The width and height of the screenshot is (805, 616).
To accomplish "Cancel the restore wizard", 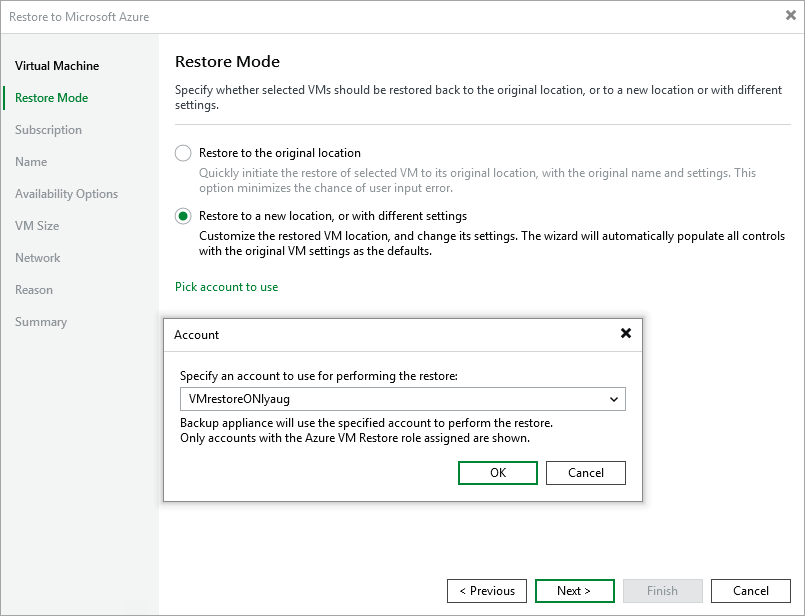I will (750, 590).
